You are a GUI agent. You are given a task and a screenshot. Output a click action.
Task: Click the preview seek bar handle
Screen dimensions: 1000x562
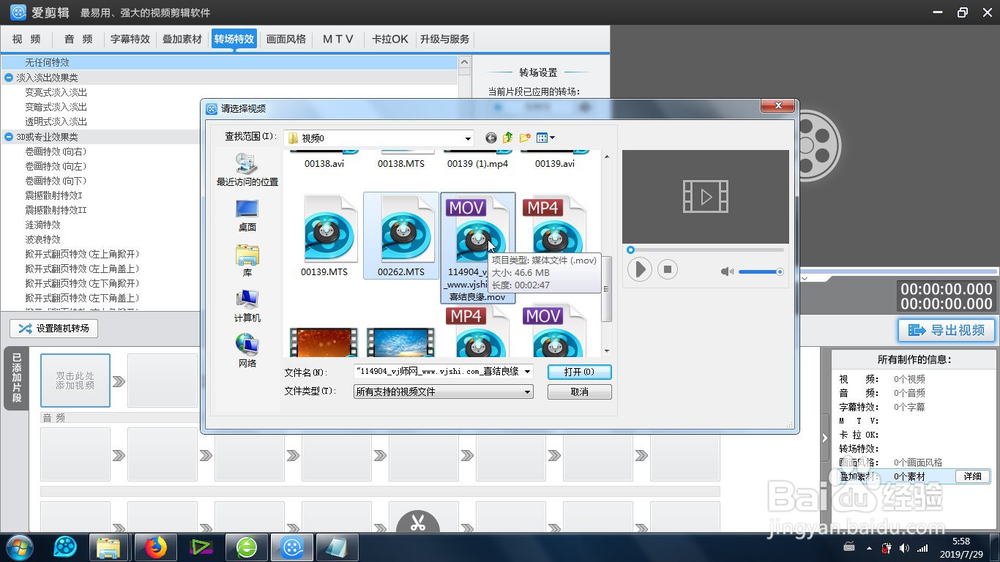coord(630,250)
